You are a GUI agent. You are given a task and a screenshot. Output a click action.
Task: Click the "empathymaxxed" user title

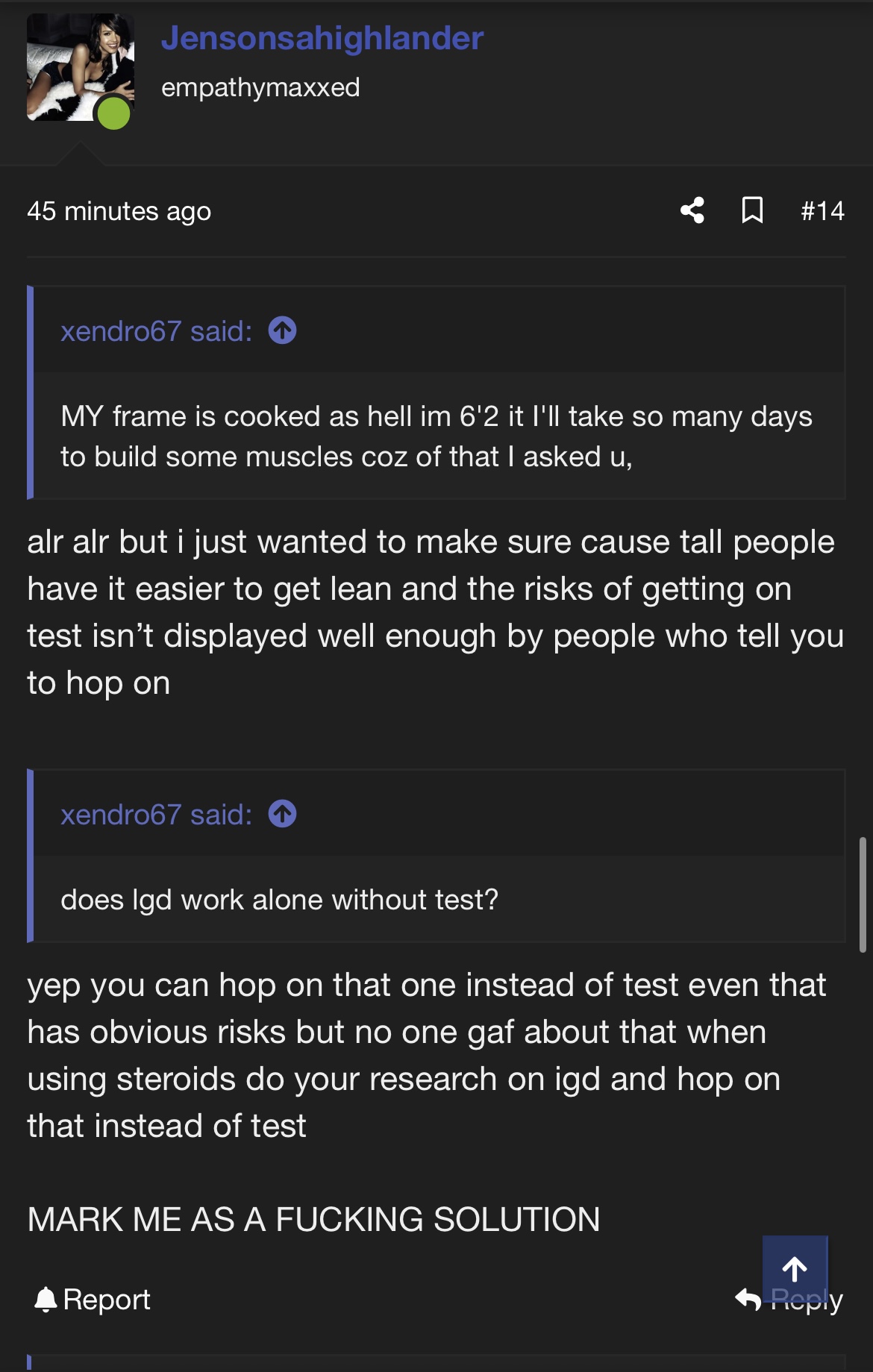click(260, 87)
